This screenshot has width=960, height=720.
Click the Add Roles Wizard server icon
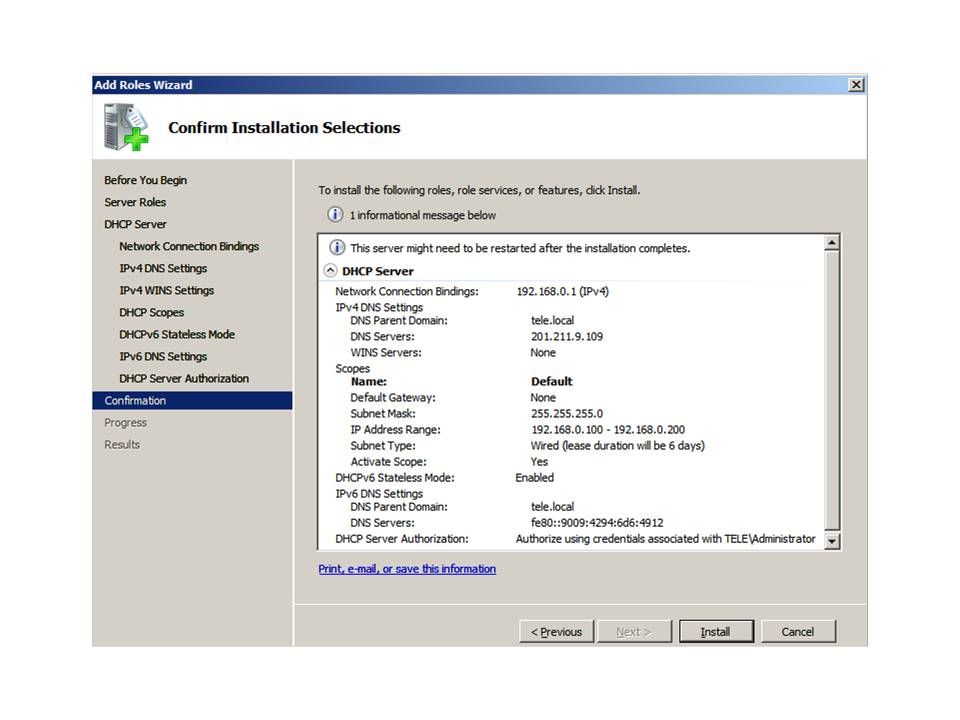[126, 127]
